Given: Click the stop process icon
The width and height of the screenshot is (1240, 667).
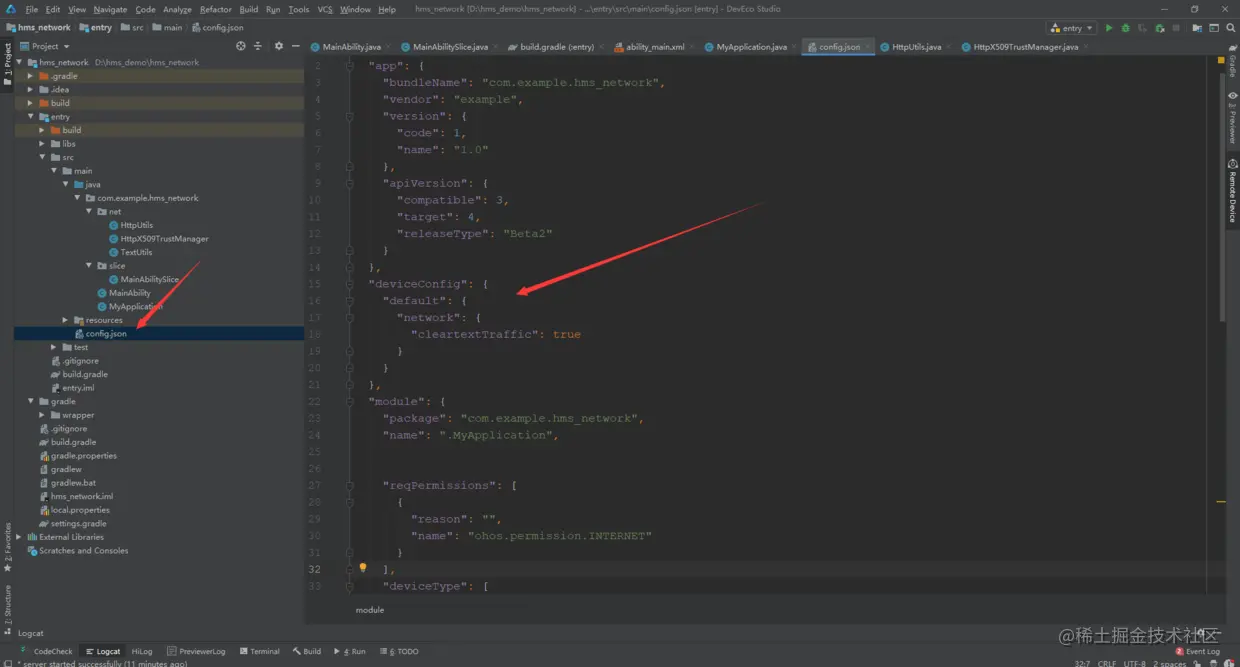Looking at the screenshot, I should (x=1176, y=28).
